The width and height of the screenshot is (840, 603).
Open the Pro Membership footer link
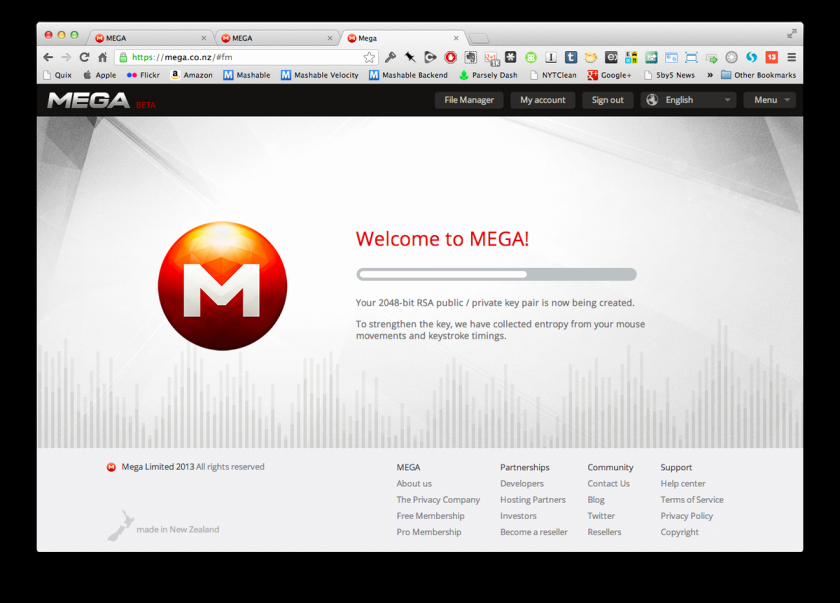tap(429, 532)
